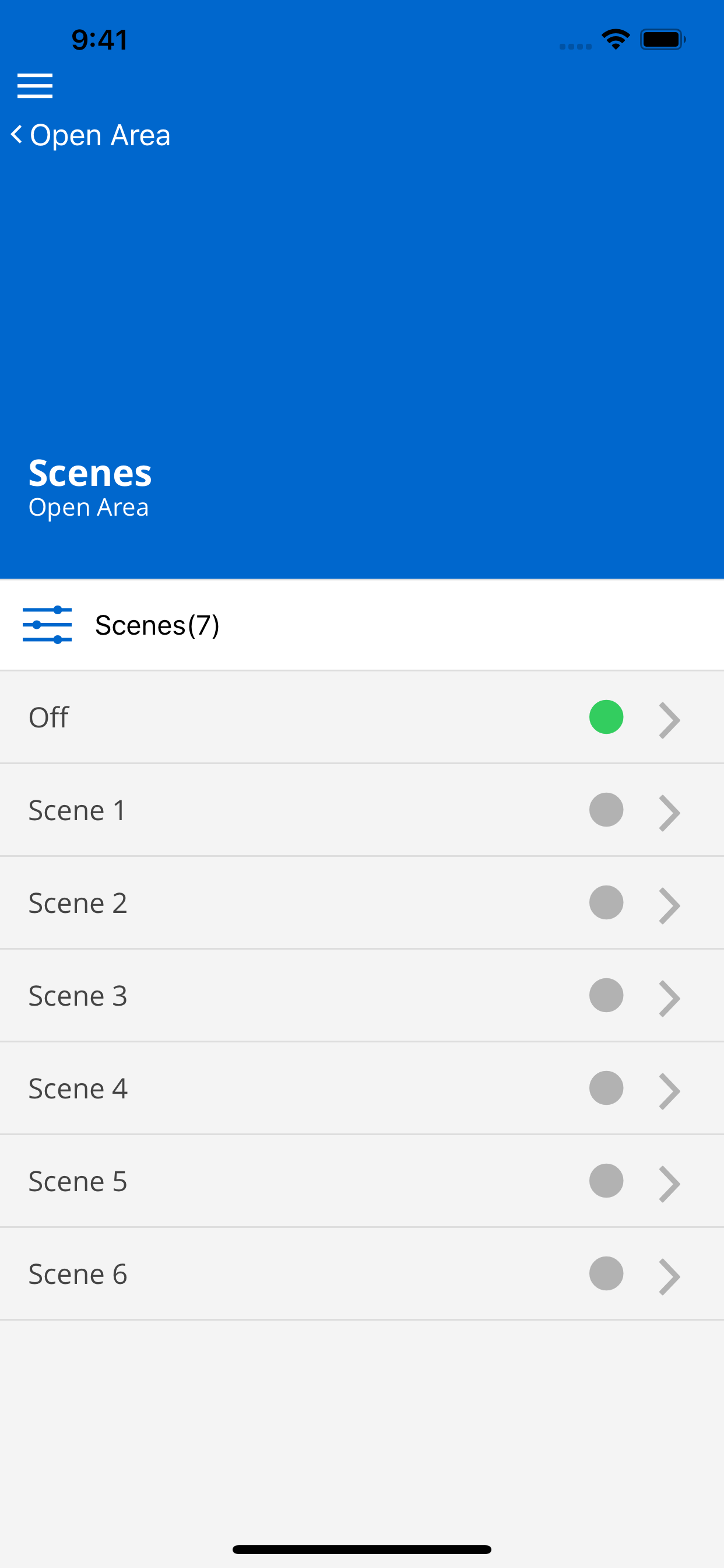The width and height of the screenshot is (724, 1568).
Task: Tap the back arrow beside Open Area
Action: click(16, 135)
